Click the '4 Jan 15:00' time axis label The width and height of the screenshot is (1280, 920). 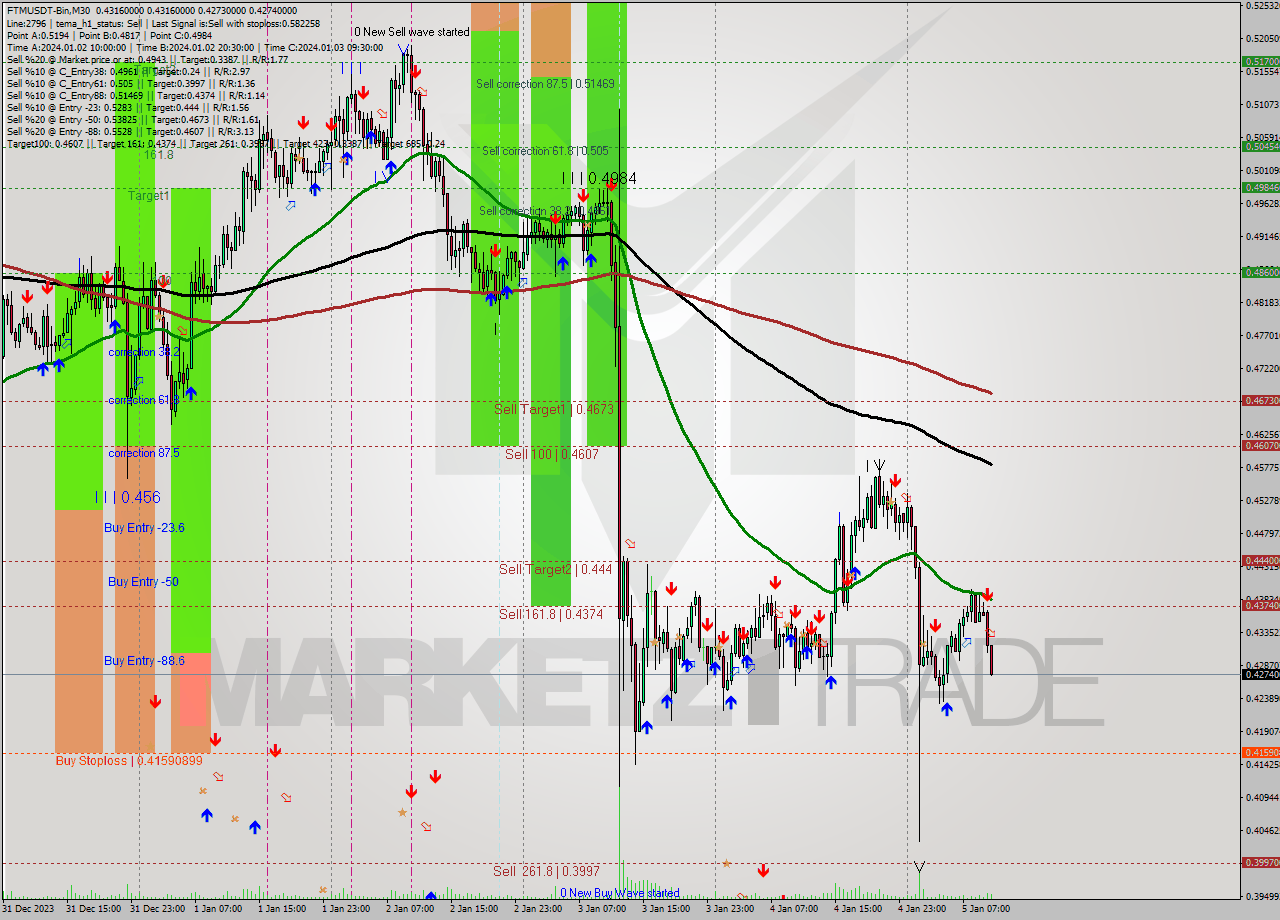point(858,909)
